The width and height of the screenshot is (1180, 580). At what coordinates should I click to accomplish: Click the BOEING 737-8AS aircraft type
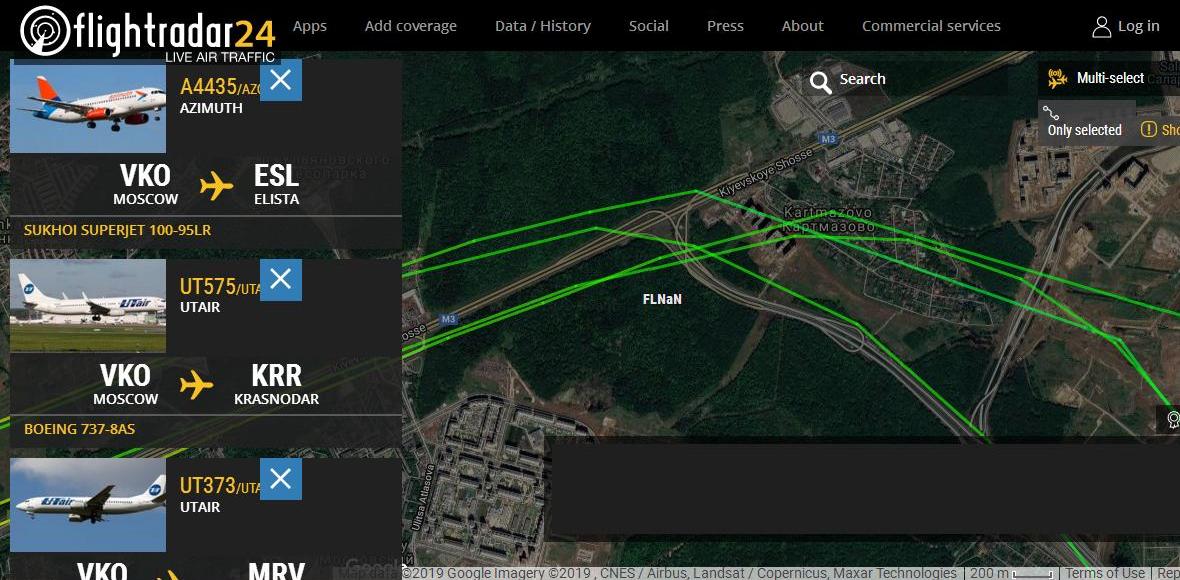[x=80, y=430]
